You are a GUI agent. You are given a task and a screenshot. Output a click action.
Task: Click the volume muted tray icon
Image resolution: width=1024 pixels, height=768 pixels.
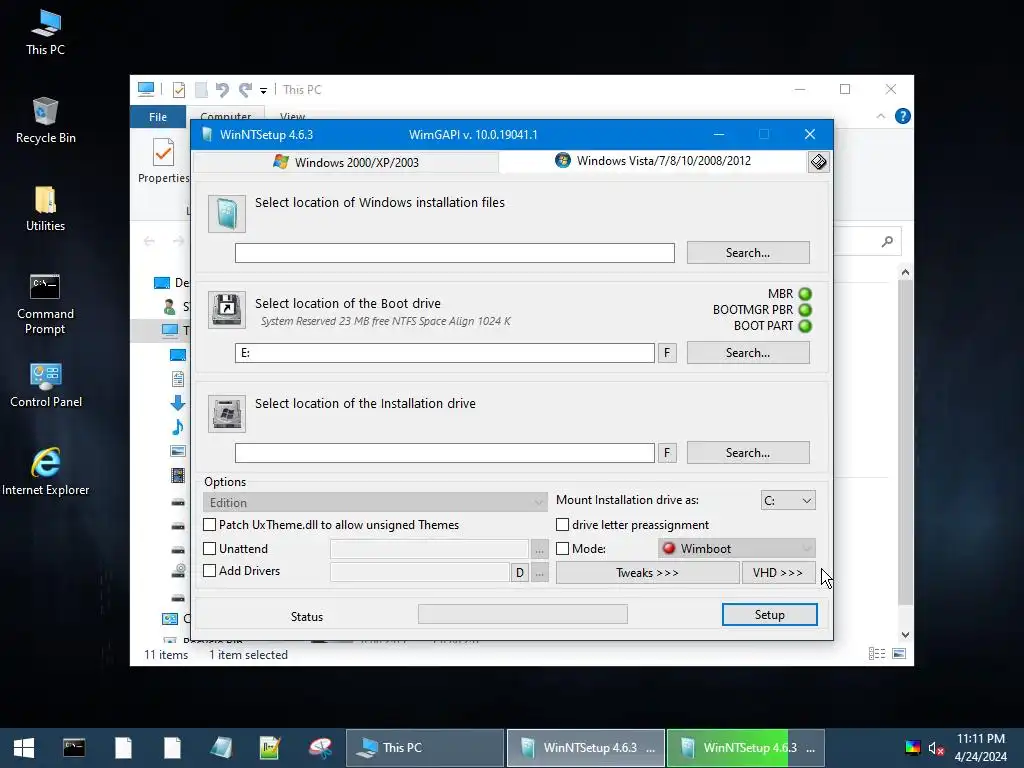coord(936,748)
